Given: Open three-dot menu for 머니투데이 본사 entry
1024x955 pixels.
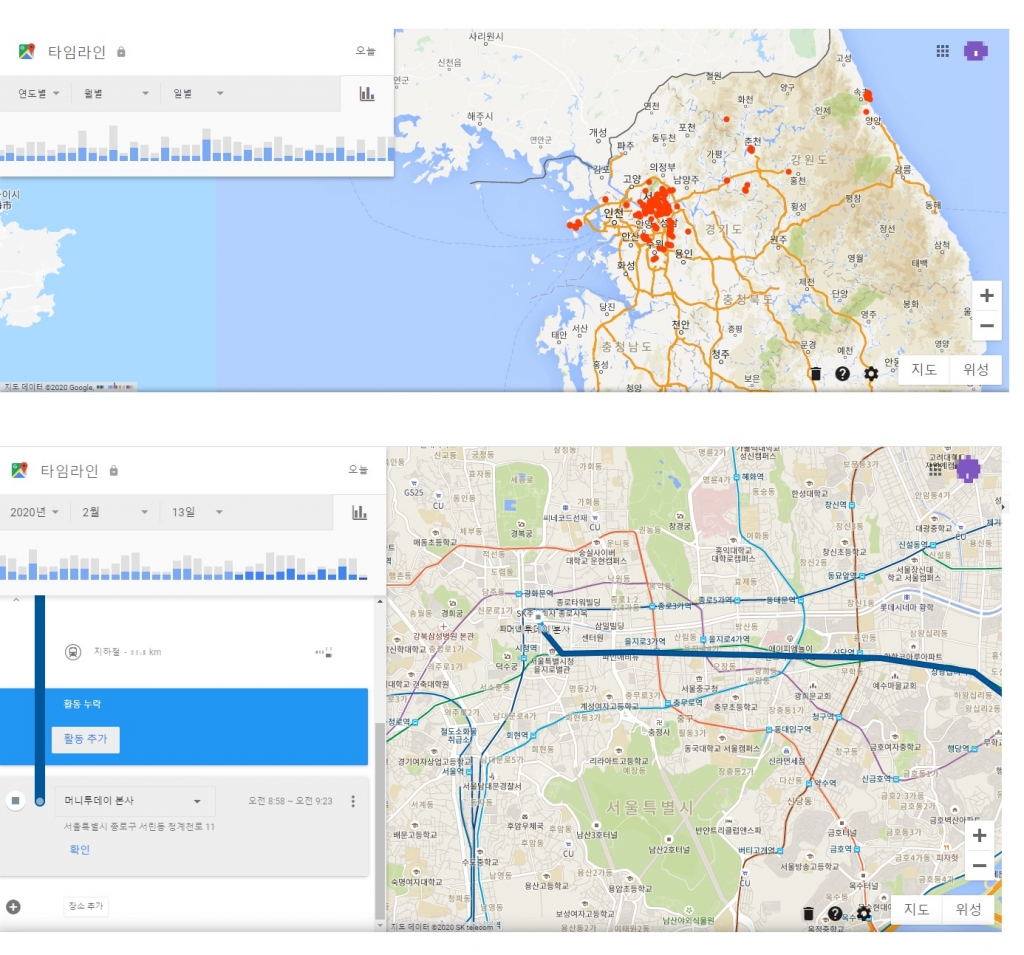Looking at the screenshot, I should tap(353, 801).
